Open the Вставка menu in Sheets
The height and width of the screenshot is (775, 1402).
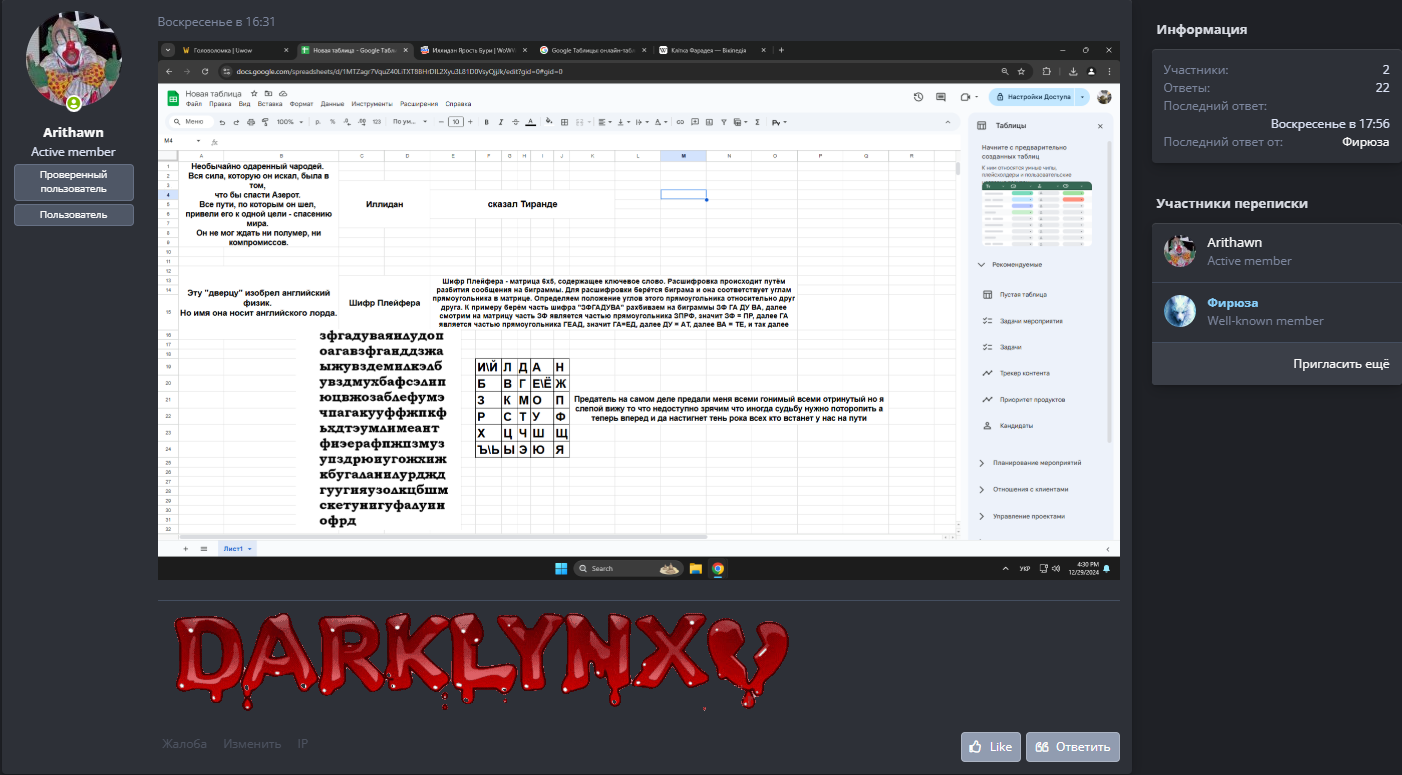[270, 104]
